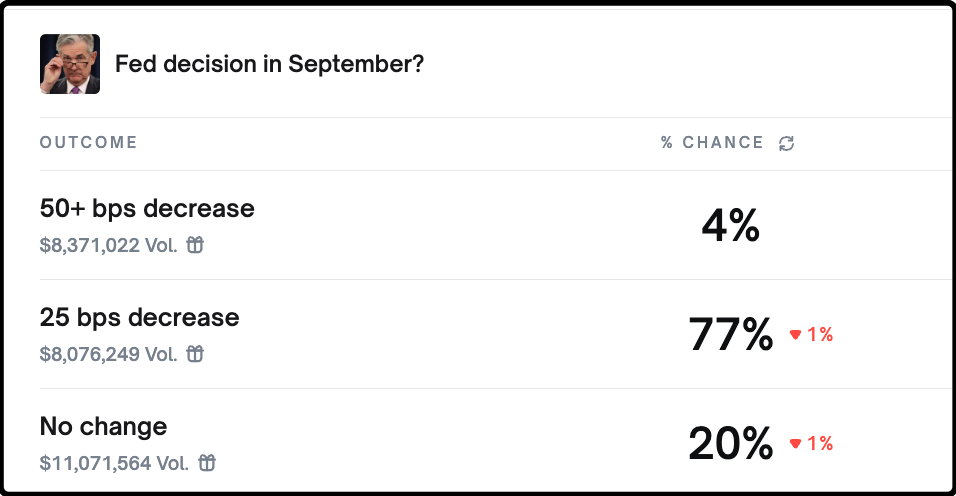Click the refresh icon next to % CHANCE
The height and width of the screenshot is (496, 956).
coord(787,143)
